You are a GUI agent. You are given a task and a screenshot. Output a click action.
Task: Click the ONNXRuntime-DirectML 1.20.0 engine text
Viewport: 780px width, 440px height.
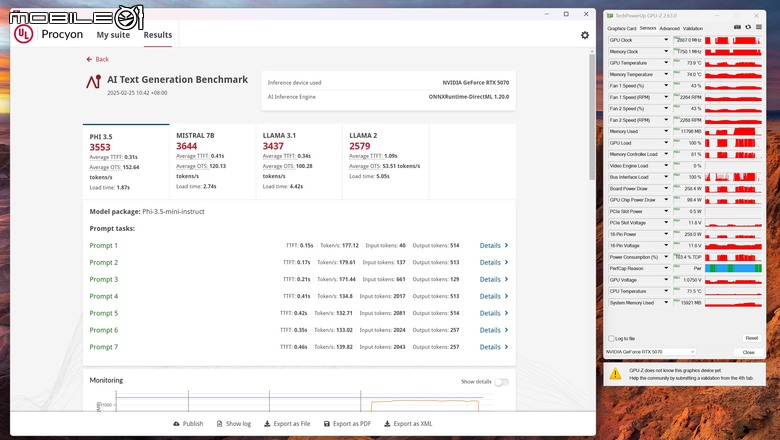coord(469,97)
